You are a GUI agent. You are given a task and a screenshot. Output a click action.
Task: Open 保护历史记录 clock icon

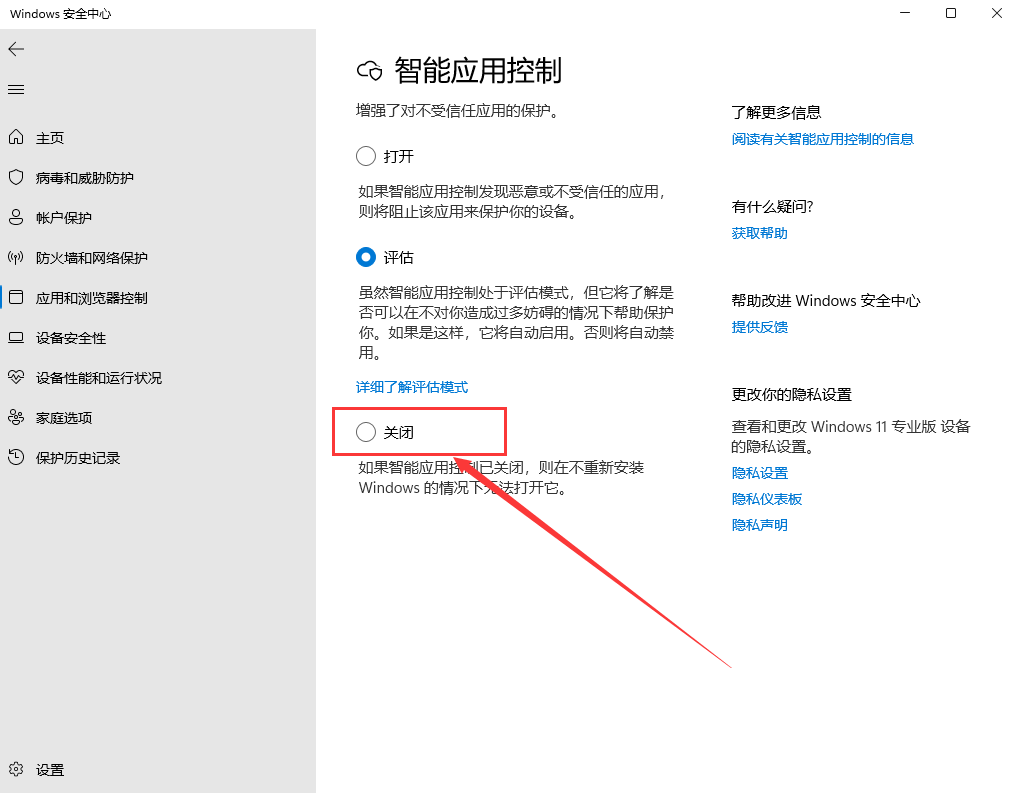16,458
